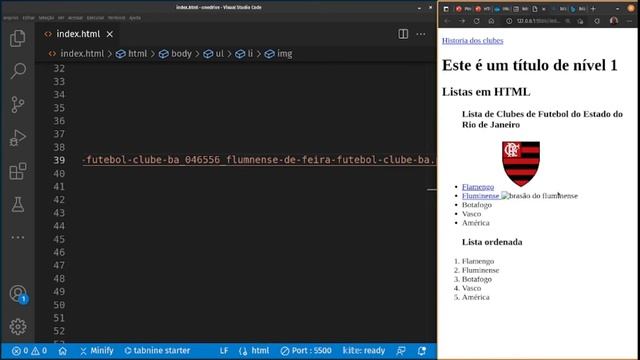Click the Flamengo crest image
The height and width of the screenshot is (360, 640).
pyautogui.click(x=521, y=163)
